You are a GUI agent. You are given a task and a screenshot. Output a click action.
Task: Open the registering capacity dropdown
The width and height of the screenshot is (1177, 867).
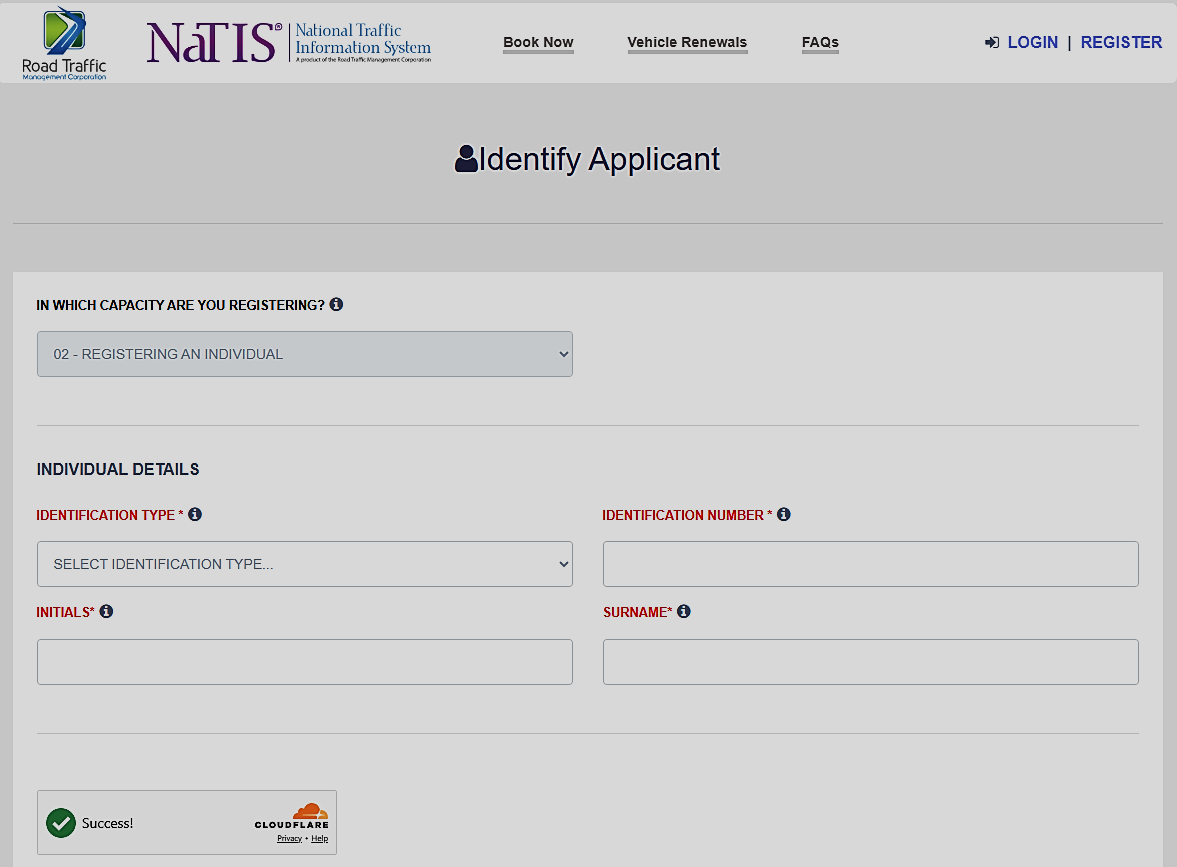305,354
